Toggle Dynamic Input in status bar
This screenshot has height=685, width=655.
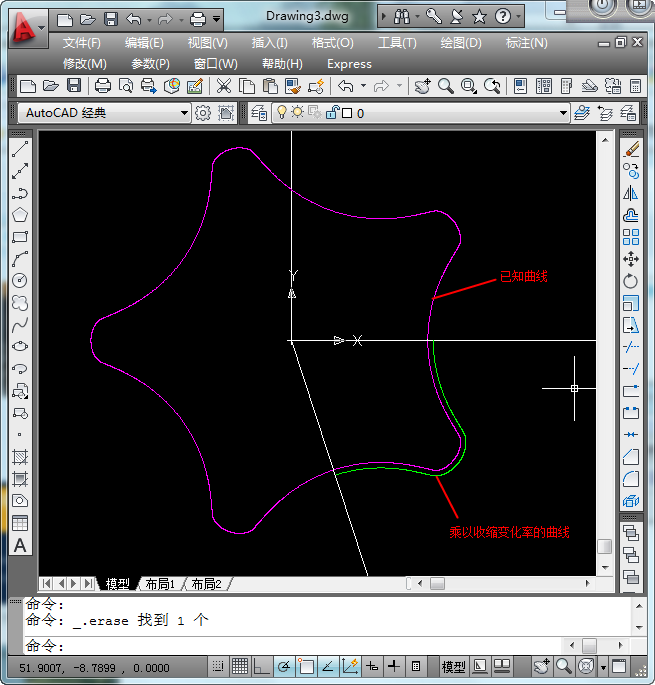click(372, 667)
